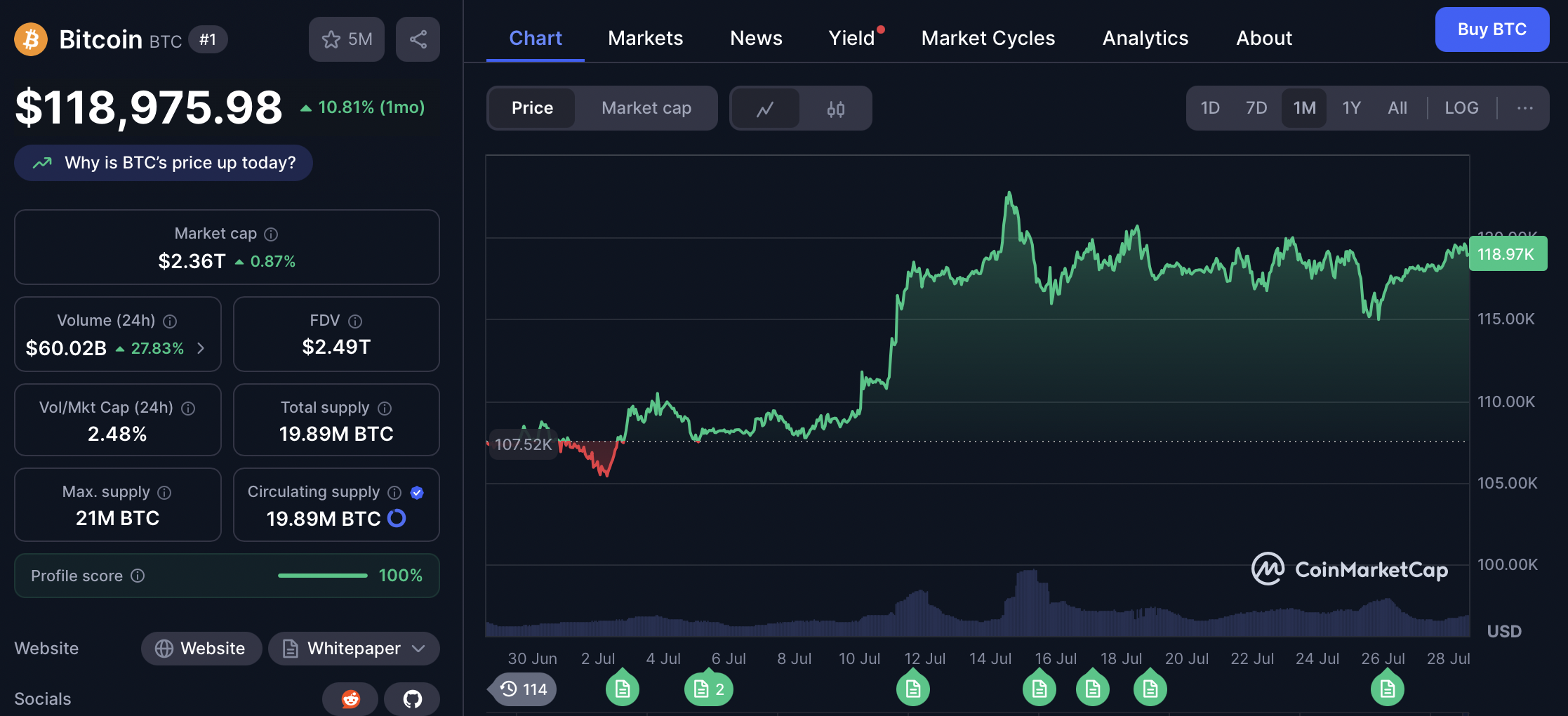The width and height of the screenshot is (1568, 716).
Task: Open the history events badge showing 114
Action: click(x=522, y=689)
